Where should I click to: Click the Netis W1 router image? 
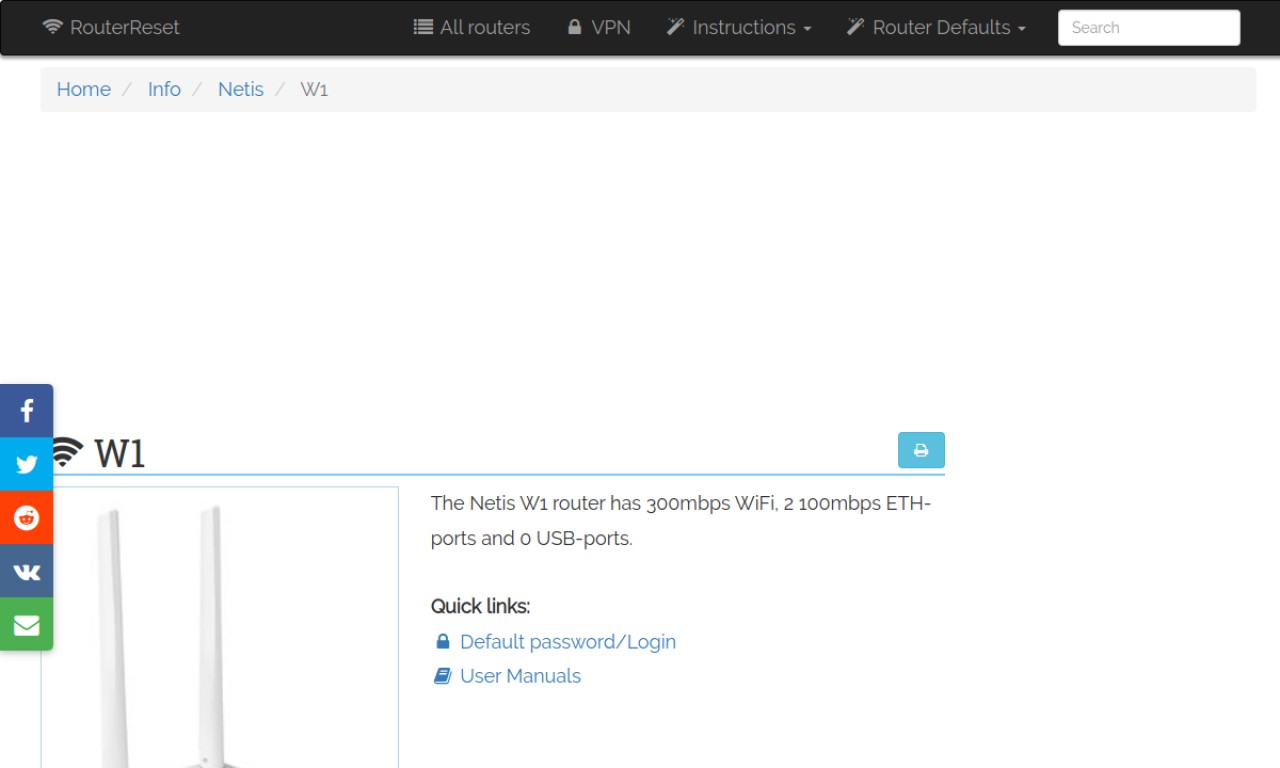pyautogui.click(x=220, y=628)
